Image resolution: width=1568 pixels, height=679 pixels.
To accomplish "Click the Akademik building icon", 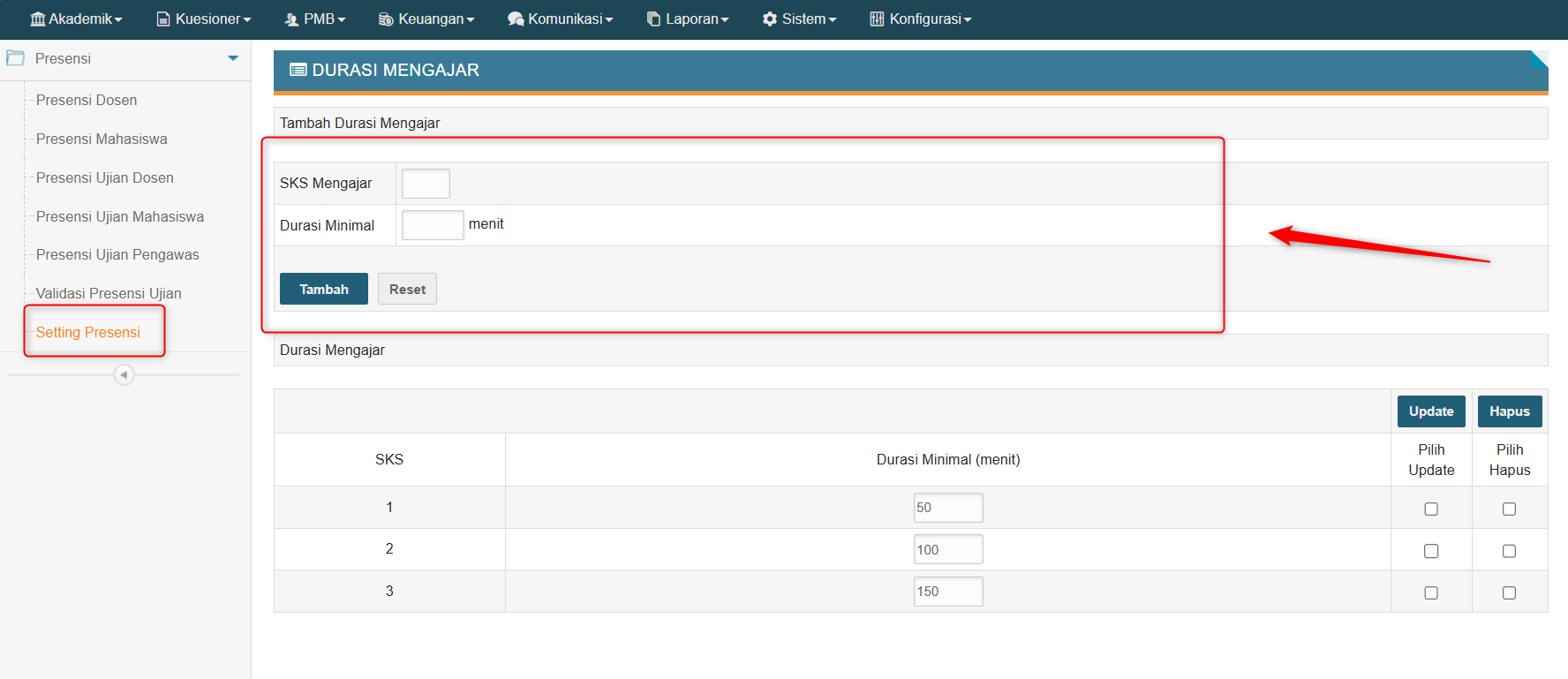I will pyautogui.click(x=38, y=19).
